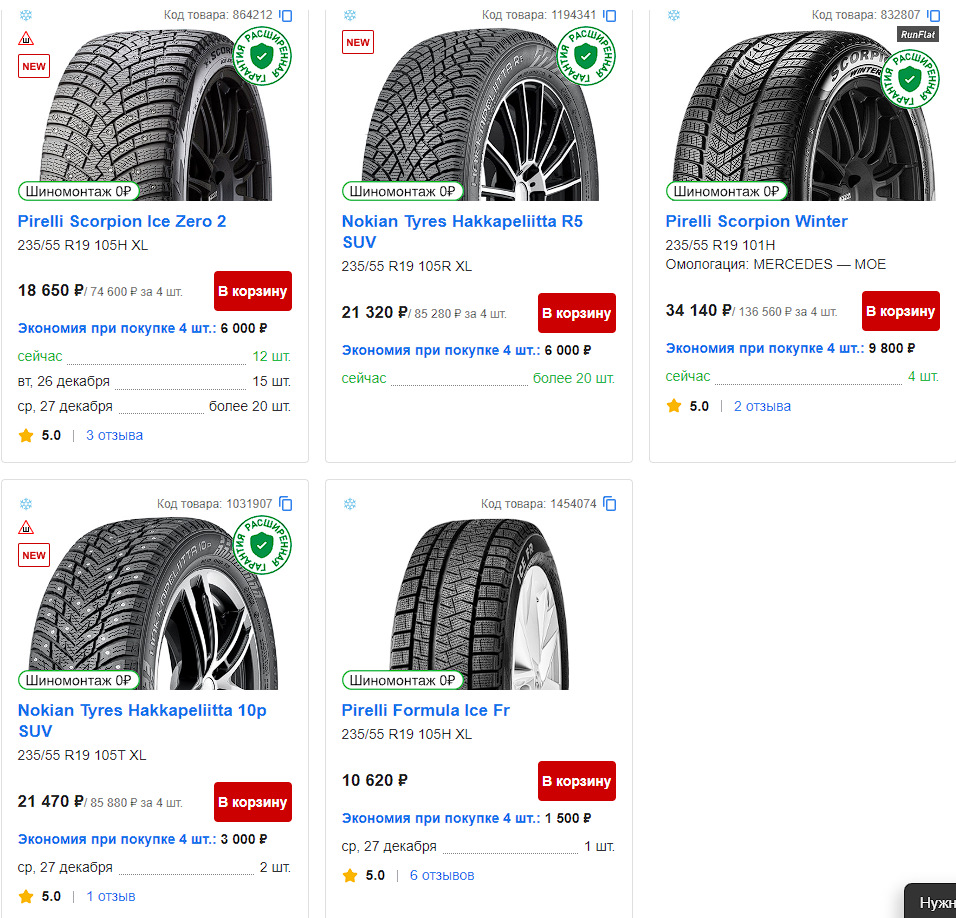Click free Шиномонтаж 0₽ label on Hakkapeliitta 10p

tap(78, 680)
